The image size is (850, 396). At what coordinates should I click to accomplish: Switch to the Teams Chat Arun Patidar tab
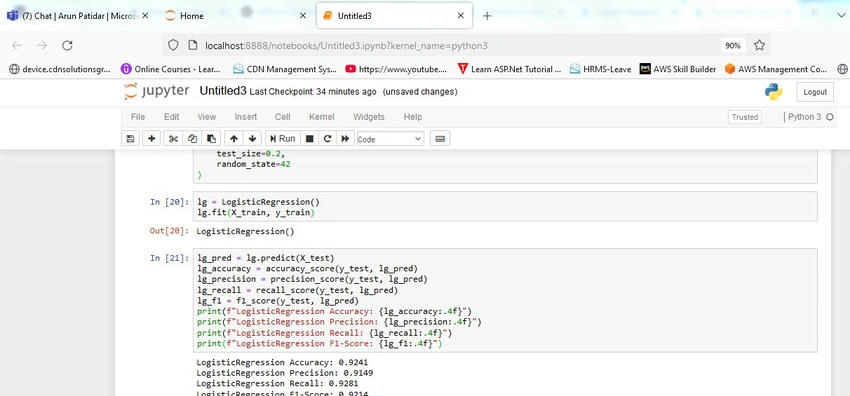coord(79,16)
